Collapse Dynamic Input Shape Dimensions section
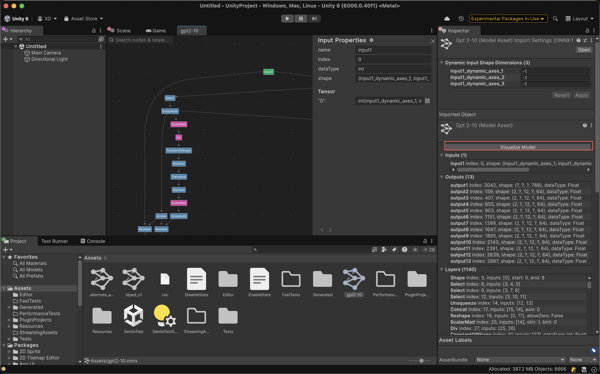 pos(442,63)
